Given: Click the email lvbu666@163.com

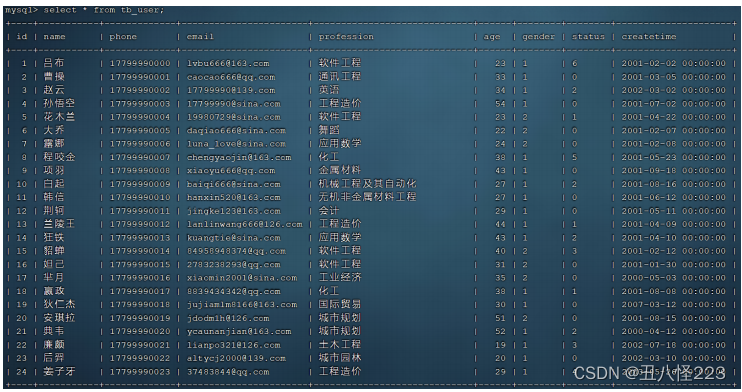Looking at the screenshot, I should tap(228, 63).
